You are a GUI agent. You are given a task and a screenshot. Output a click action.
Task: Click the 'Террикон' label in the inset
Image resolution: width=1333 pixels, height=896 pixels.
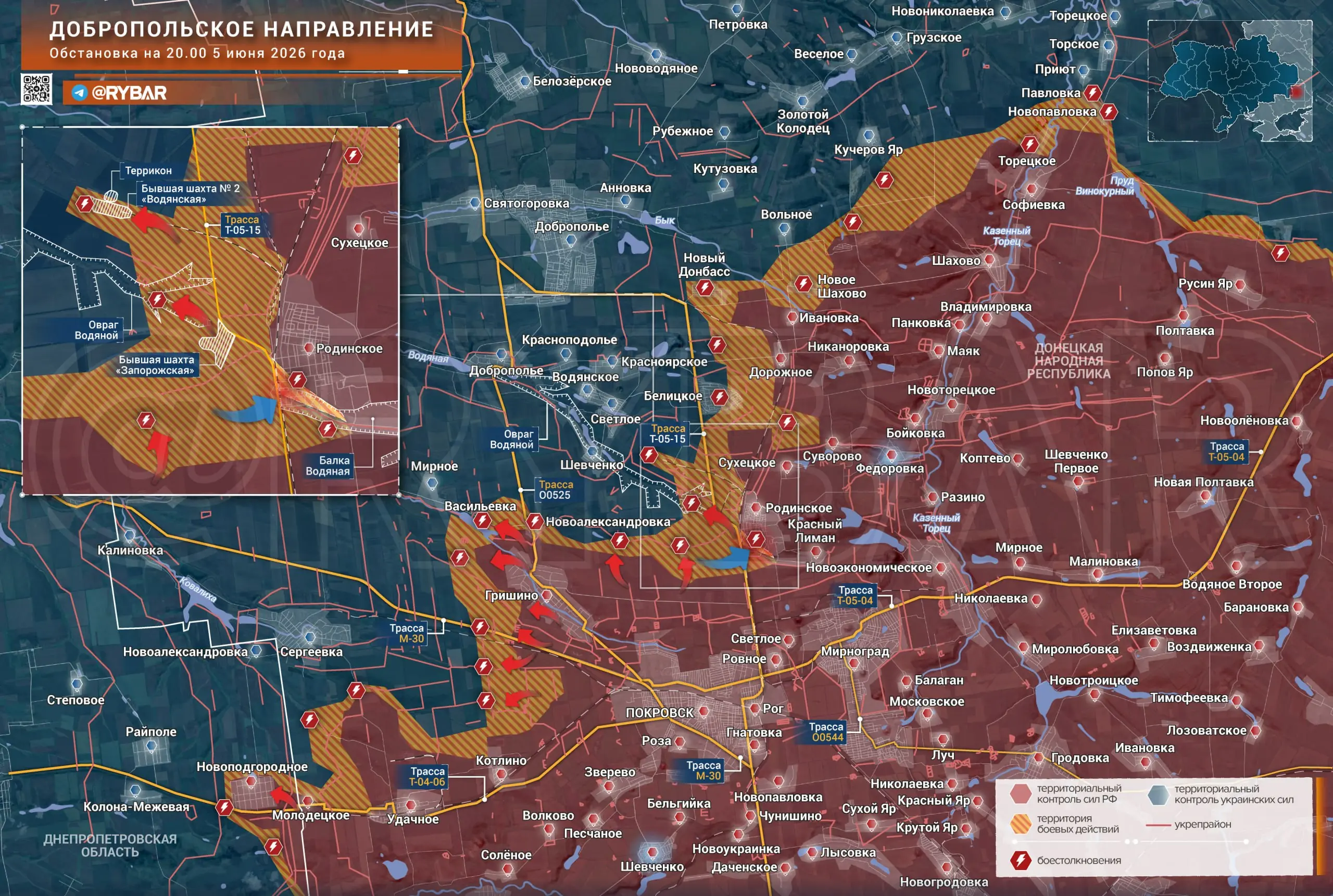[148, 170]
